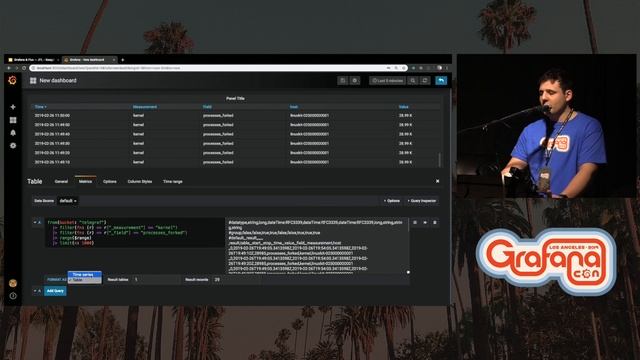The width and height of the screenshot is (640, 360).
Task: Toggle query A visibility eye icon
Action: [x=425, y=222]
